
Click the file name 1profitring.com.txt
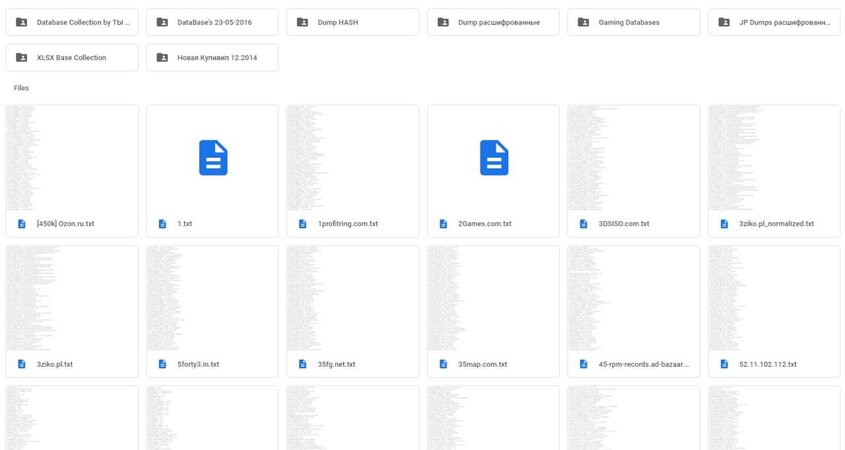[348, 224]
